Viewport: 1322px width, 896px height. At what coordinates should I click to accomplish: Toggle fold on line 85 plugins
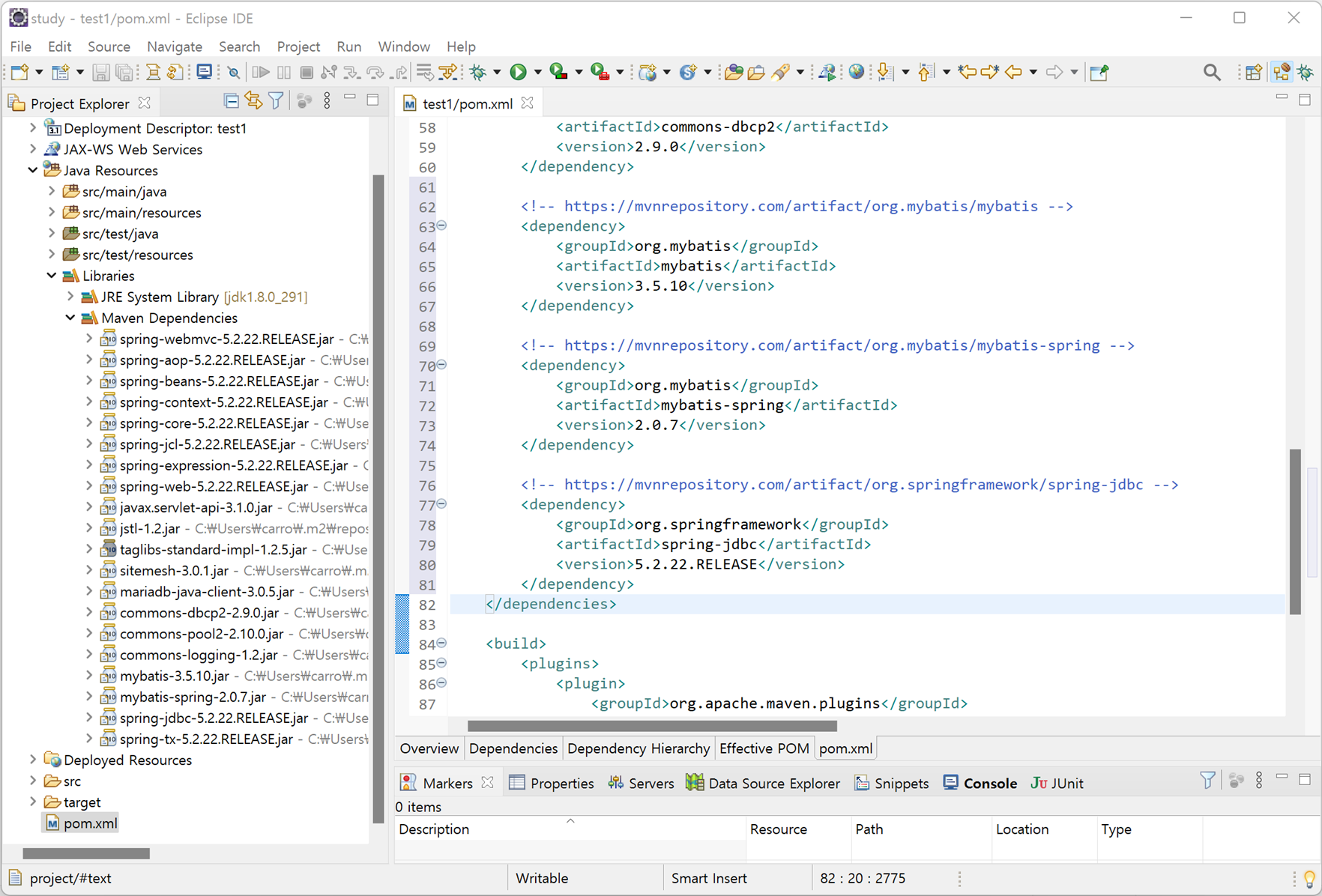click(442, 663)
